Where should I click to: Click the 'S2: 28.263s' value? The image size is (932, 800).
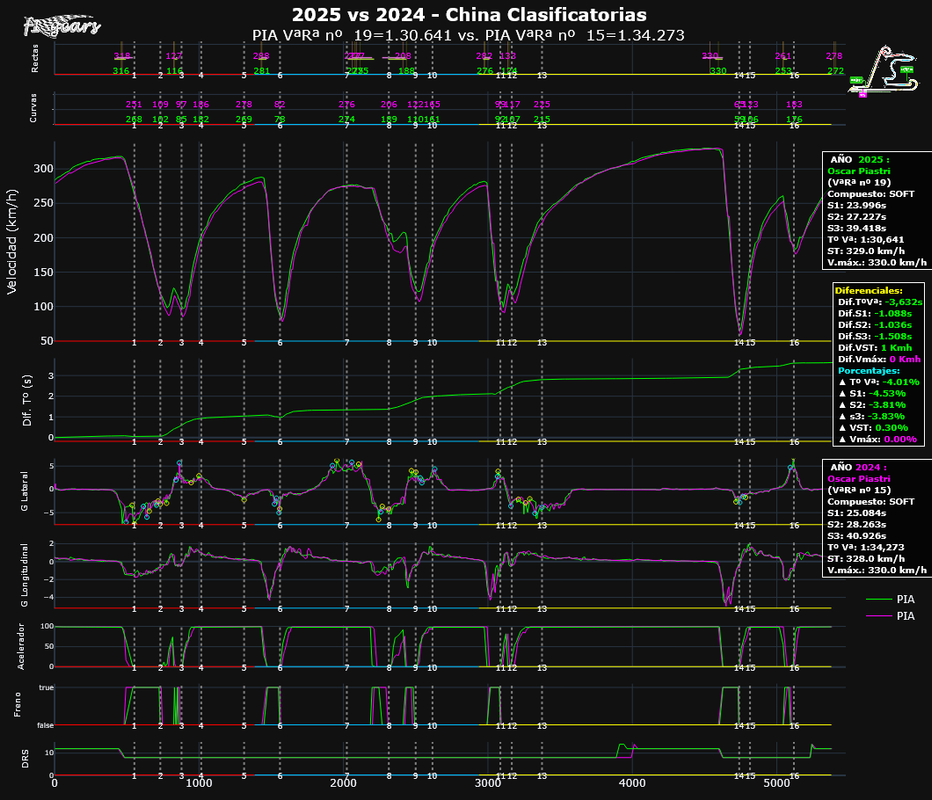pos(857,524)
